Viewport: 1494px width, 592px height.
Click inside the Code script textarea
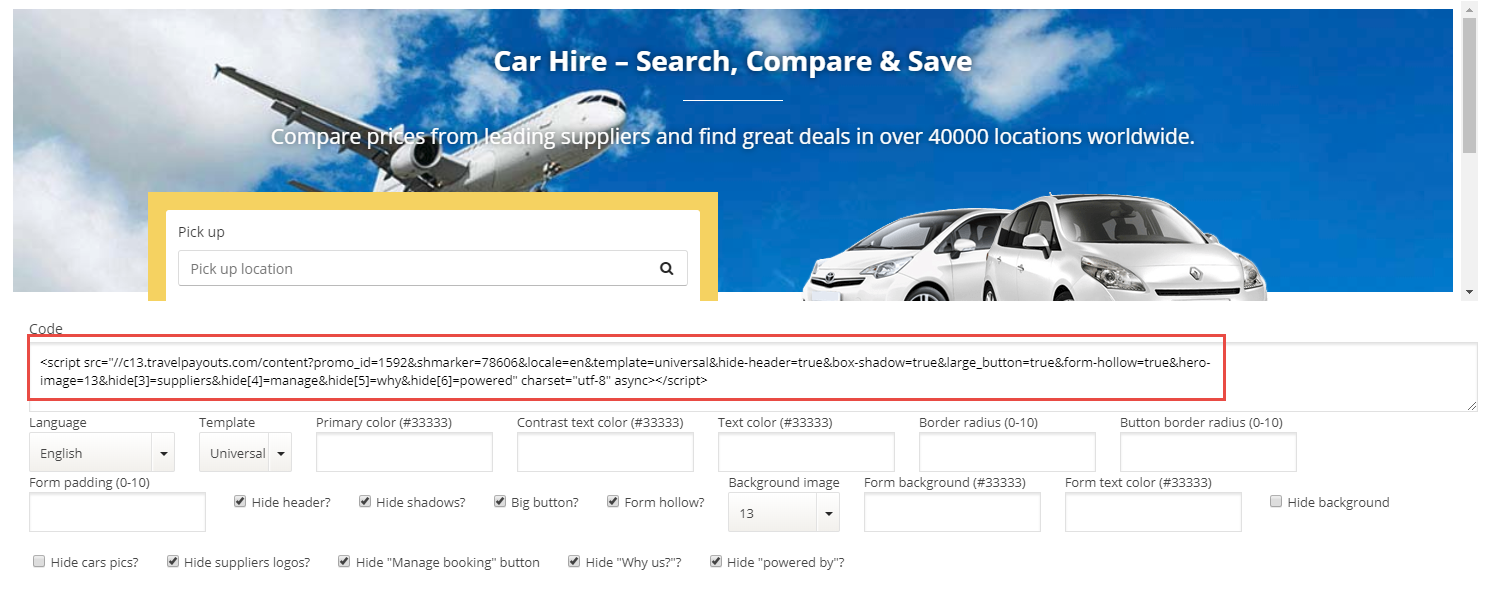[x=753, y=377]
